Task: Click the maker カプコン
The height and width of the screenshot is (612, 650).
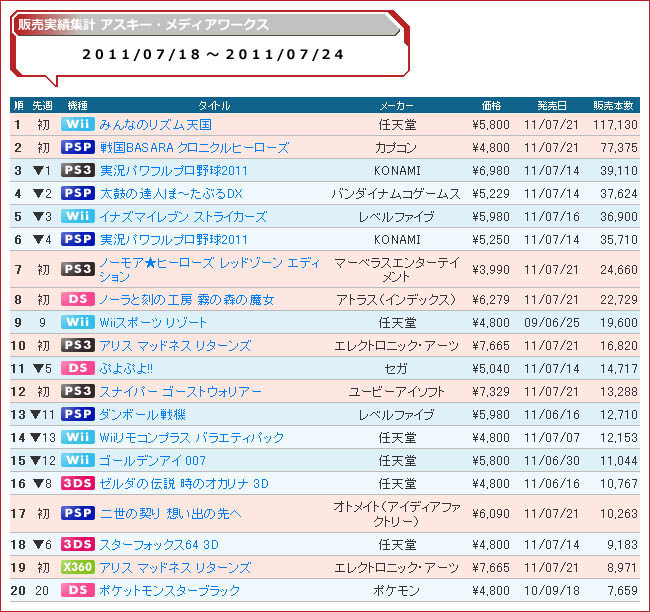Action: pyautogui.click(x=396, y=148)
